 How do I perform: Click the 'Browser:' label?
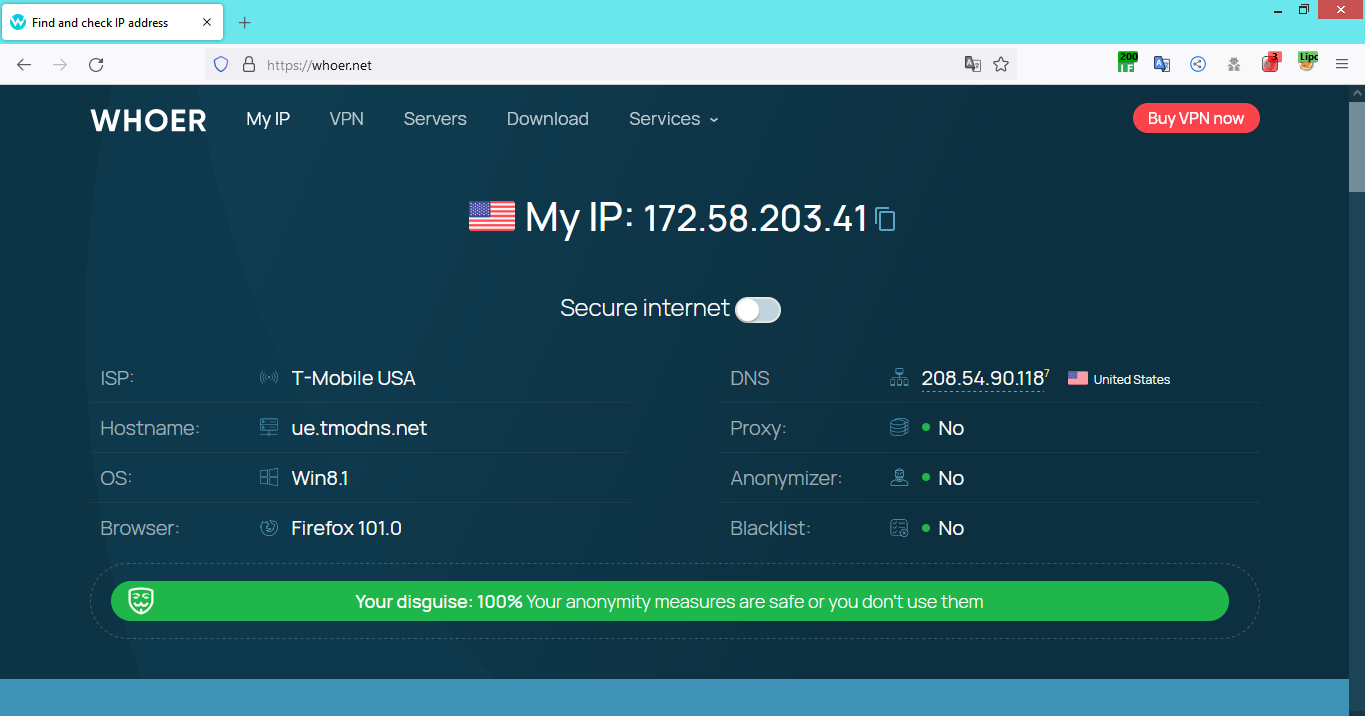pos(140,528)
